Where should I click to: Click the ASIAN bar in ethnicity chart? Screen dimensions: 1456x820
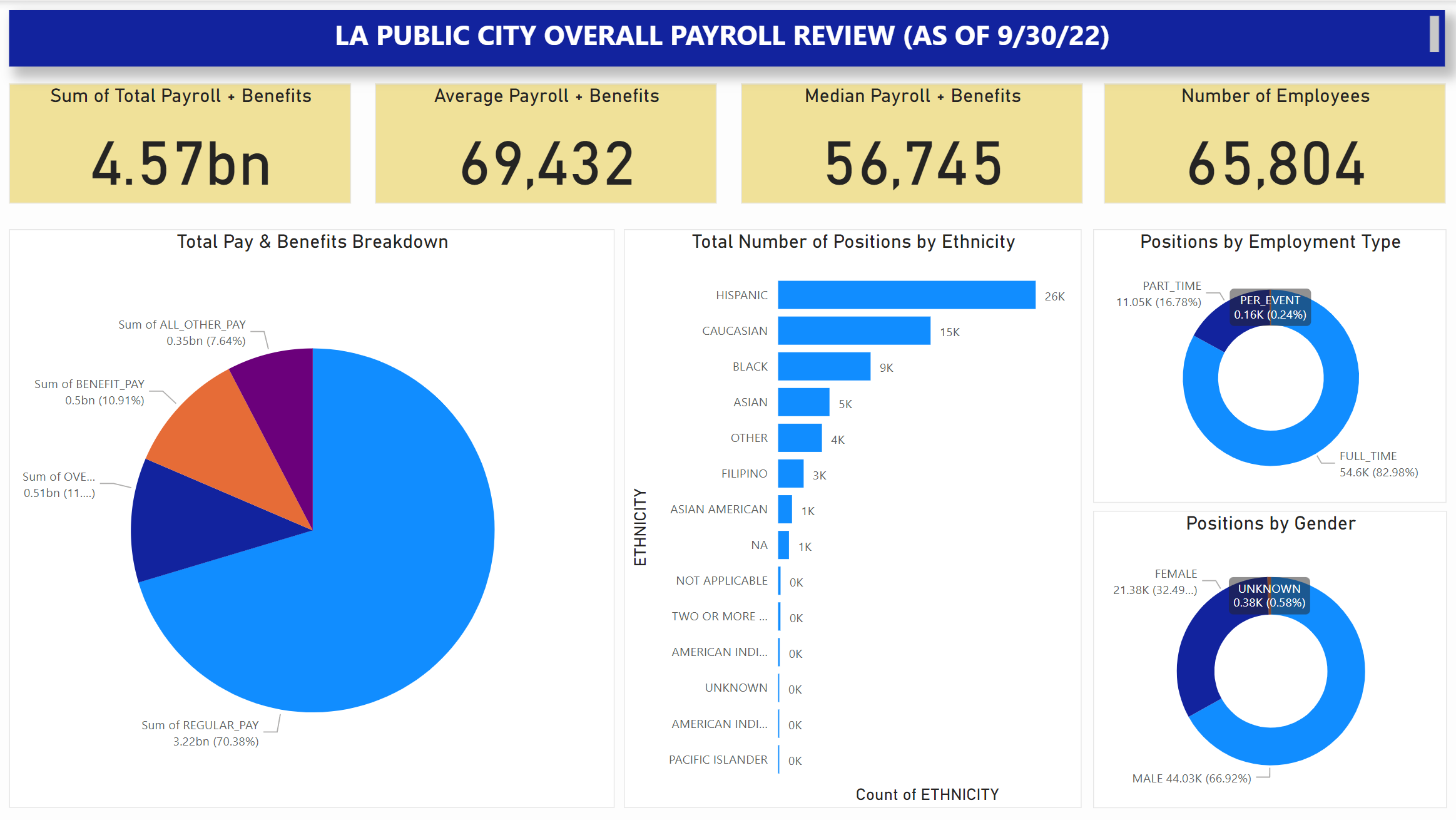pyautogui.click(x=803, y=402)
